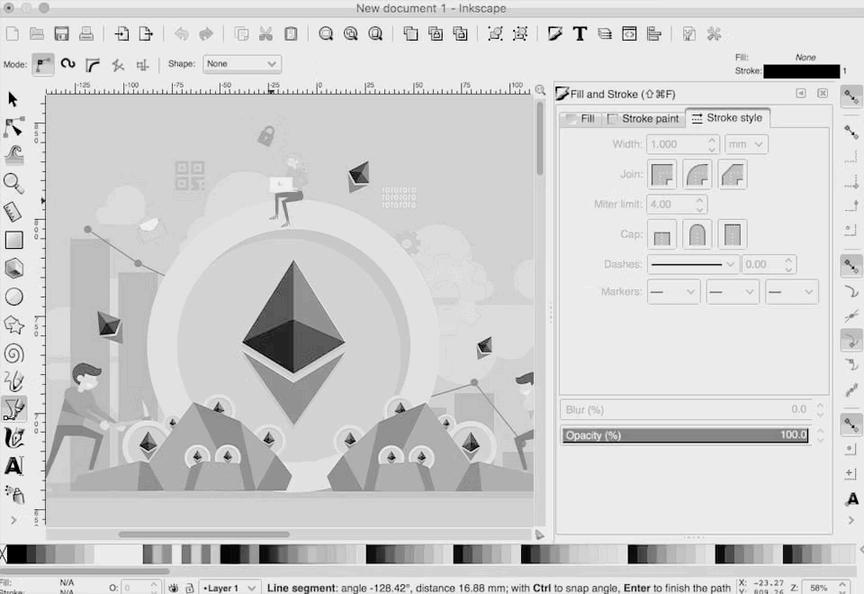Choose BSpline path mode
The height and width of the screenshot is (594, 864).
click(x=93, y=65)
